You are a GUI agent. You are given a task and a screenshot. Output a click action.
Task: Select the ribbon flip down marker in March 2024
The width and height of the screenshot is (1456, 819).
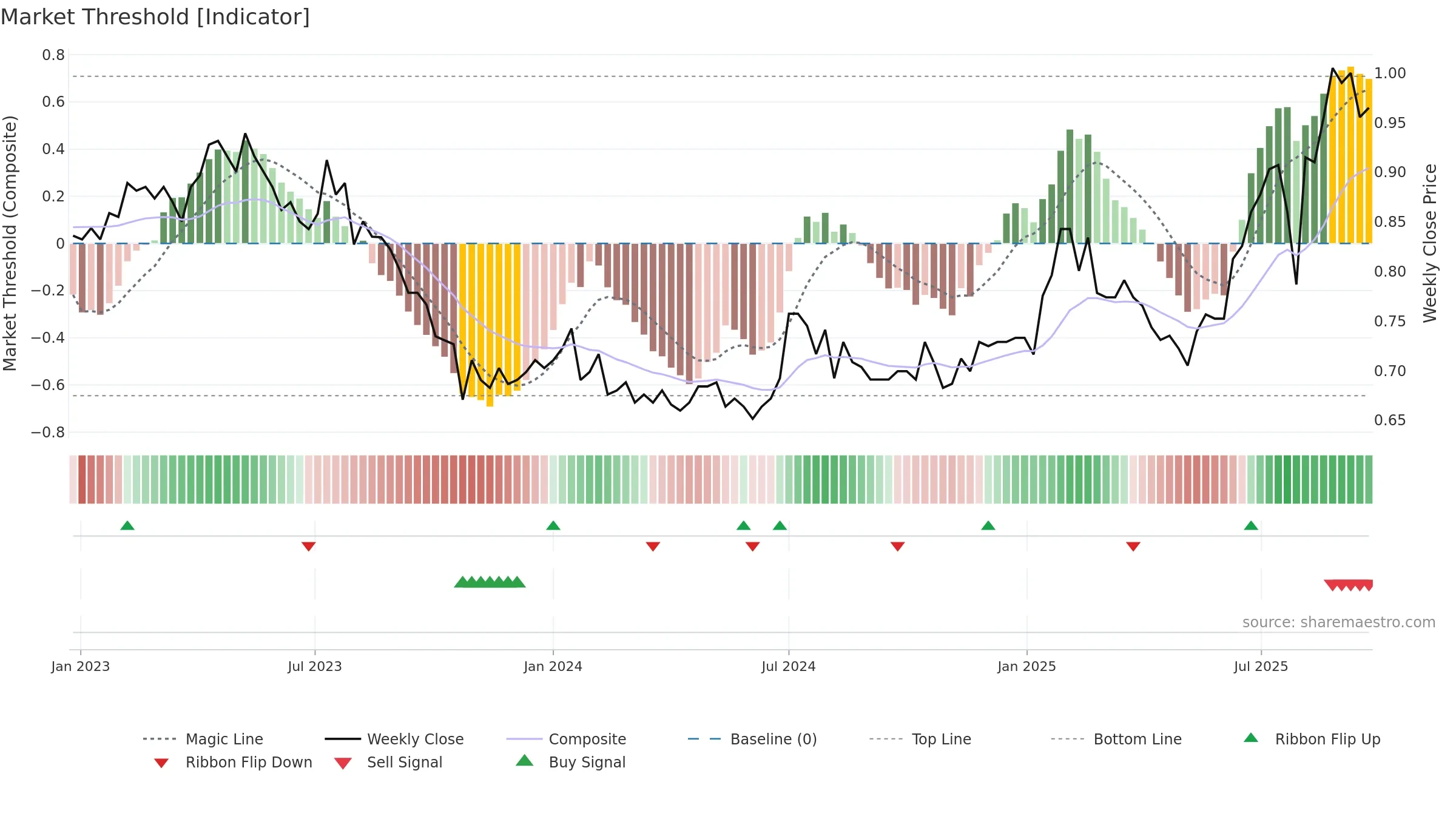[653, 547]
